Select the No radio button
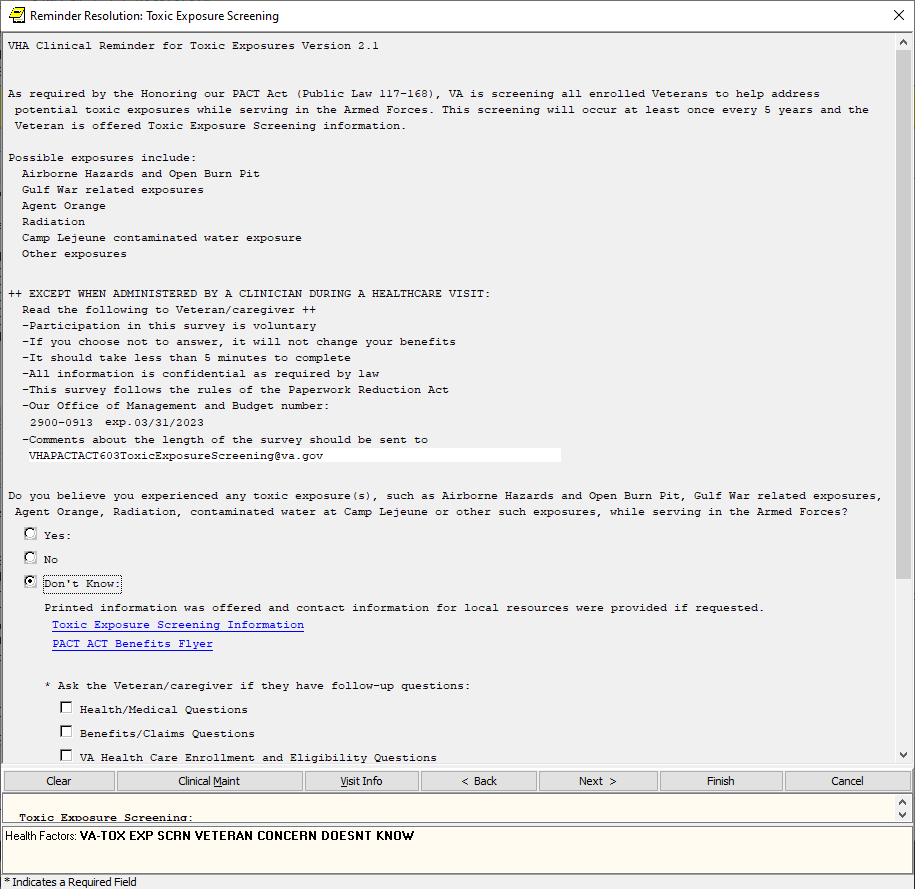Screen dimensions: 915x889 pos(31,558)
